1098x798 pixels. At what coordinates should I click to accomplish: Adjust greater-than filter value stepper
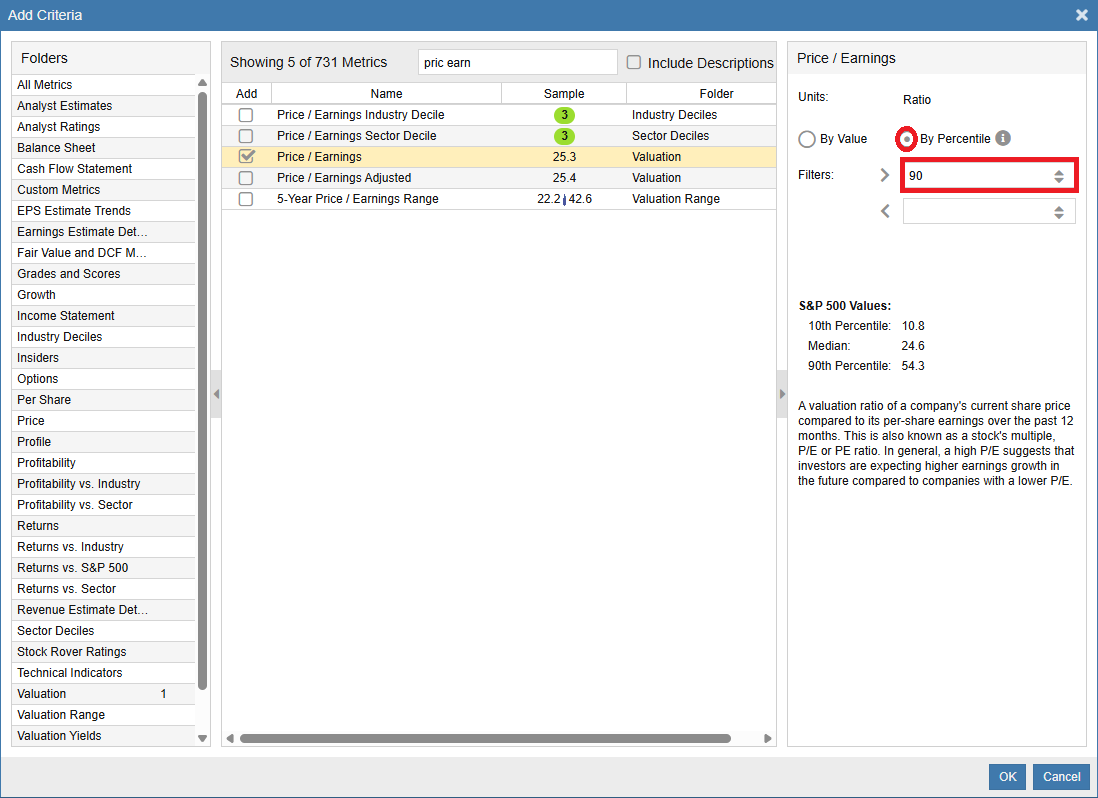(1059, 176)
